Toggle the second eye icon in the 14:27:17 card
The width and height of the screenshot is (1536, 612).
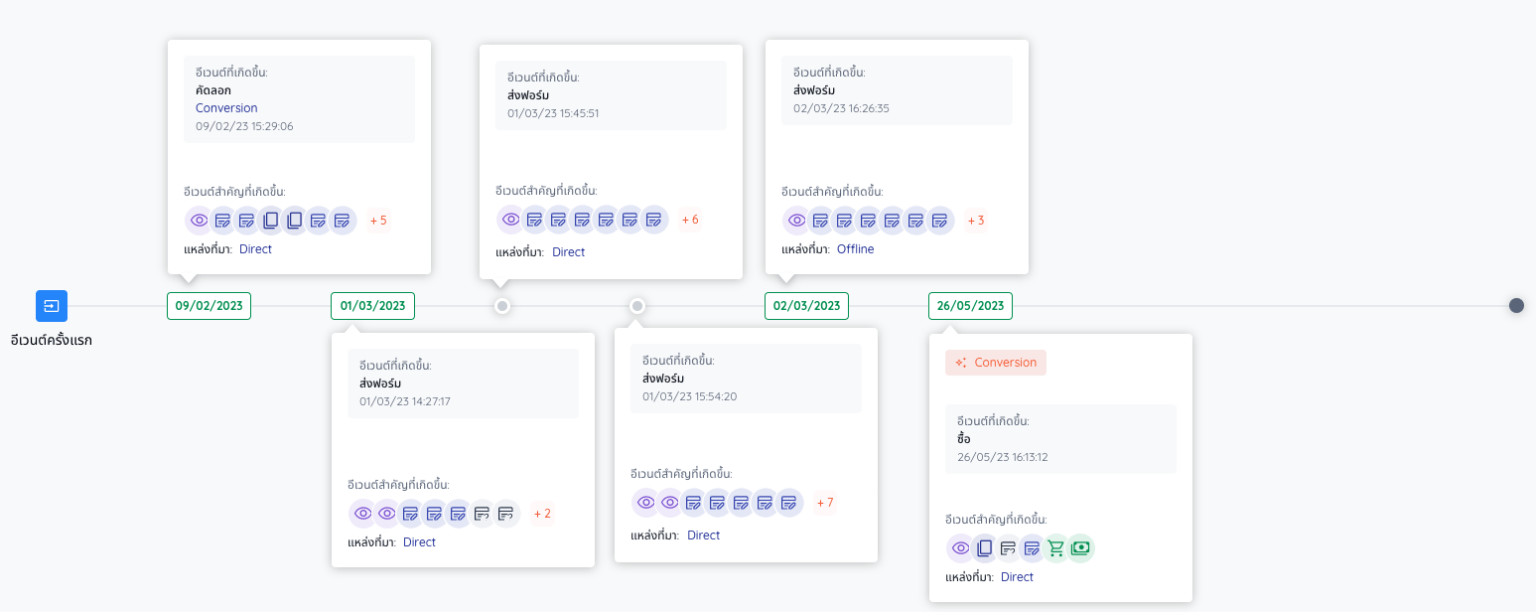coord(387,513)
